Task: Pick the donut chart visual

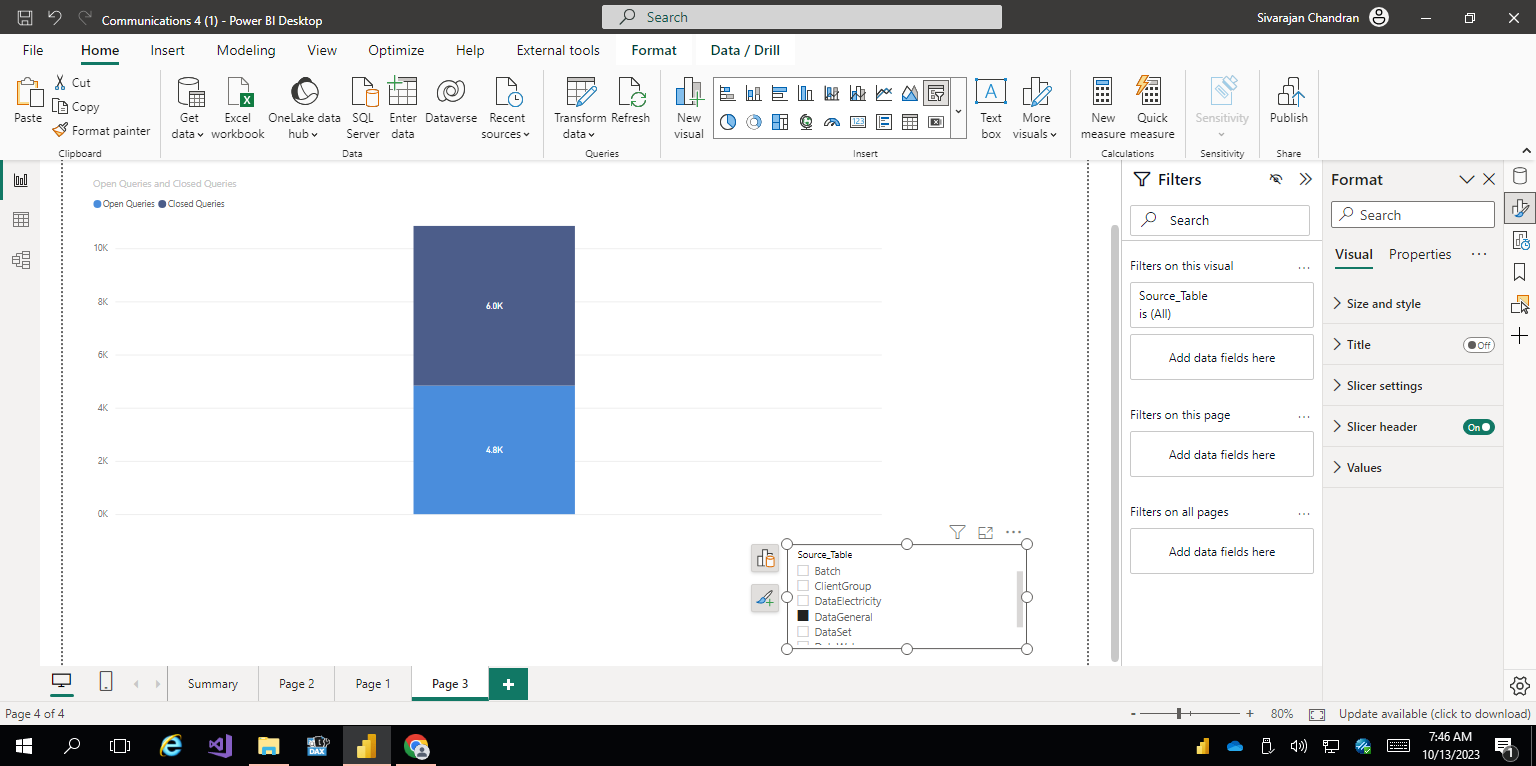Action: point(754,122)
